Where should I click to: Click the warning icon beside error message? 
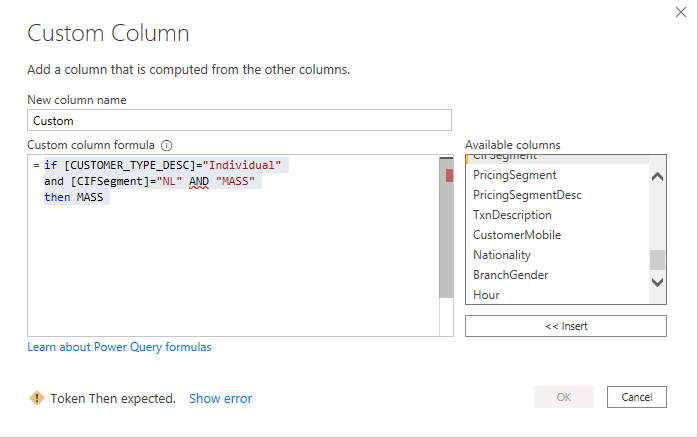click(x=37, y=398)
